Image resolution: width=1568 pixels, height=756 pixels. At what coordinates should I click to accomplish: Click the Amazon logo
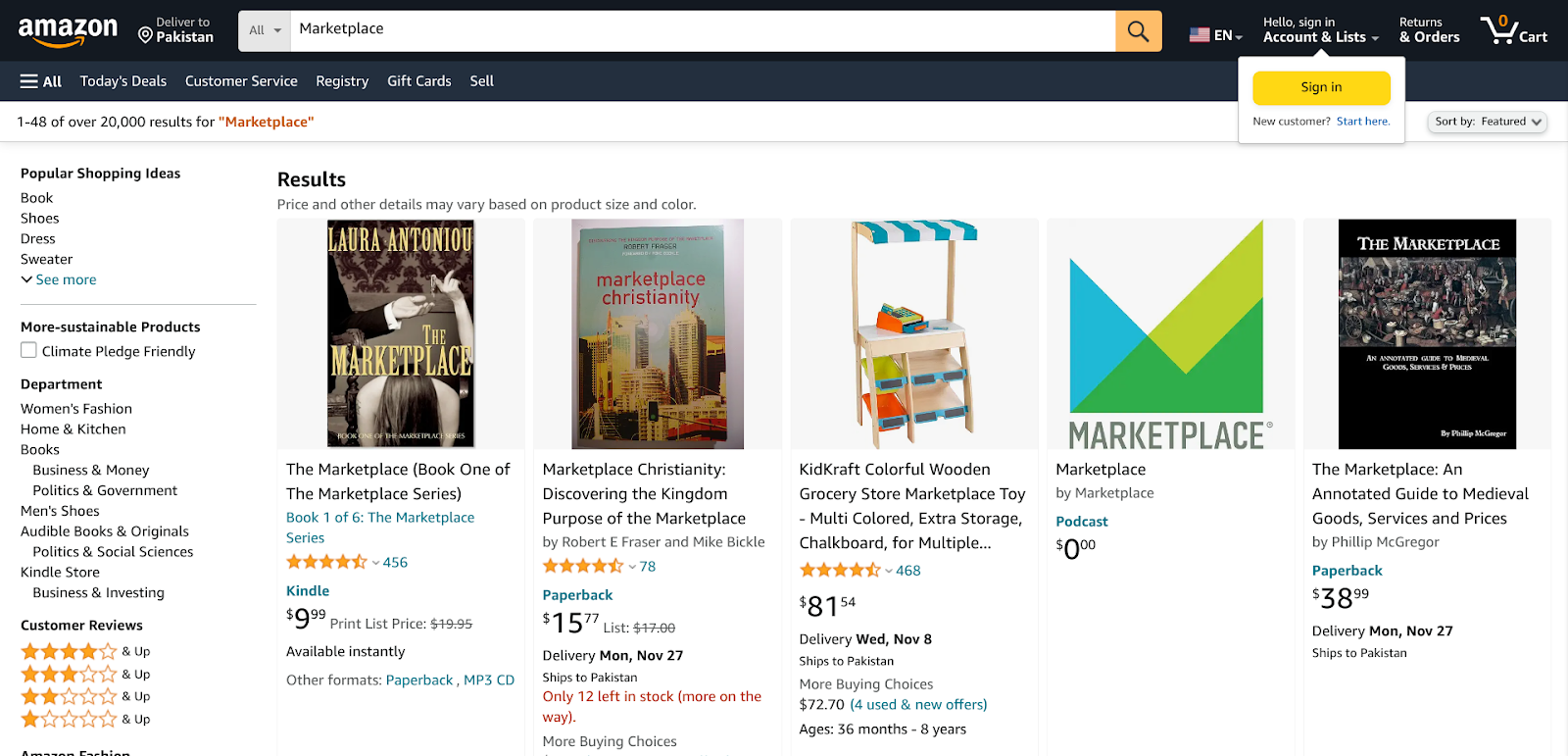pyautogui.click(x=68, y=31)
